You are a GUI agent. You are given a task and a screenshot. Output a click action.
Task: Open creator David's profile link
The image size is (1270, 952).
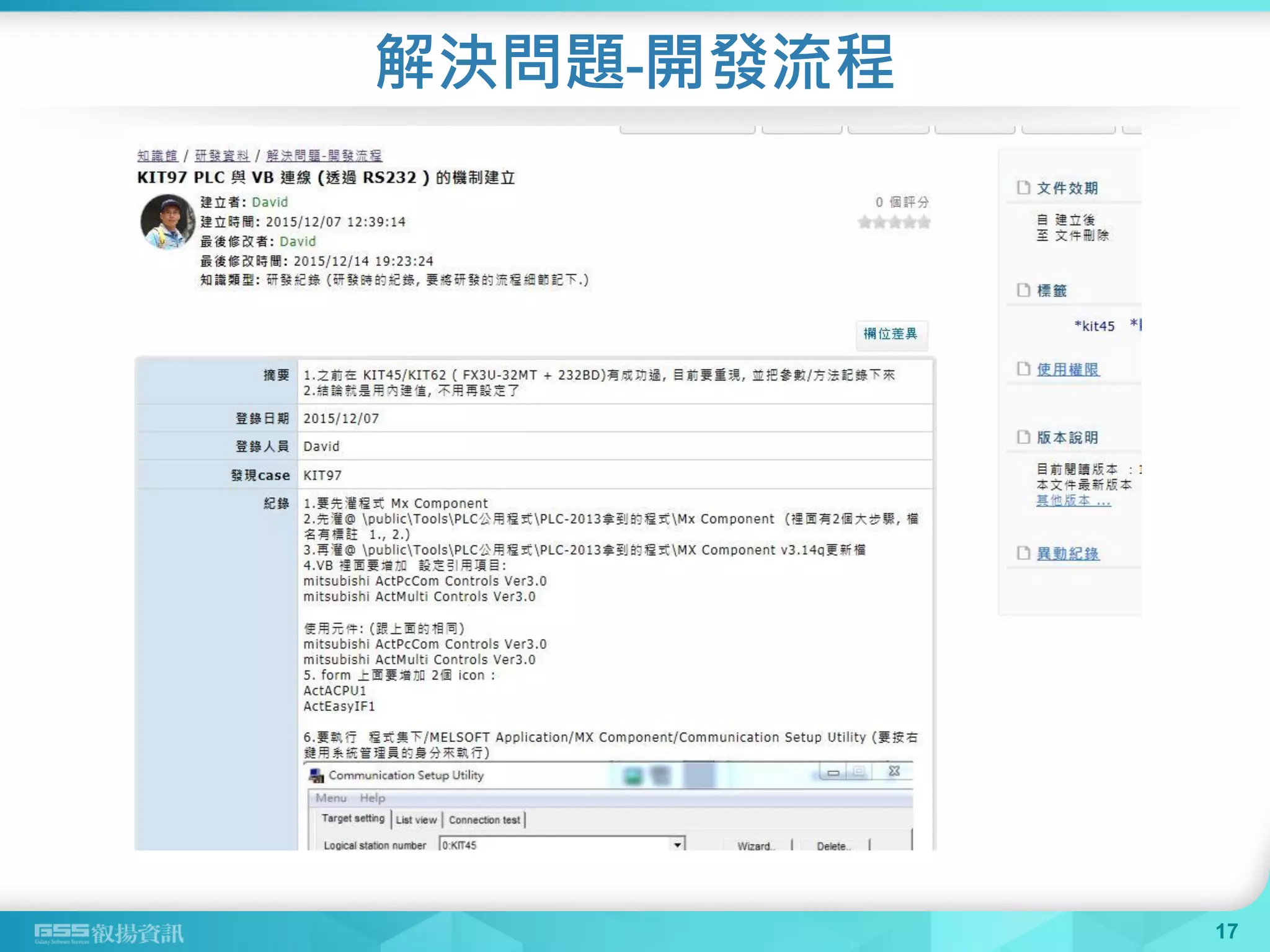point(270,202)
